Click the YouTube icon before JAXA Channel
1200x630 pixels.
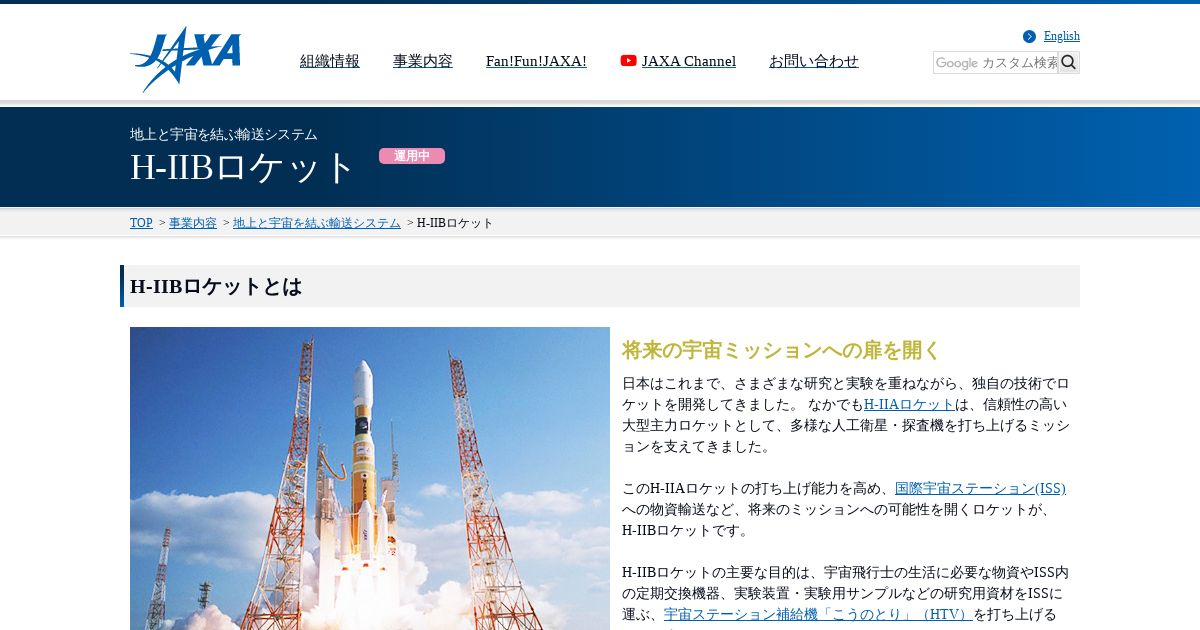click(629, 61)
